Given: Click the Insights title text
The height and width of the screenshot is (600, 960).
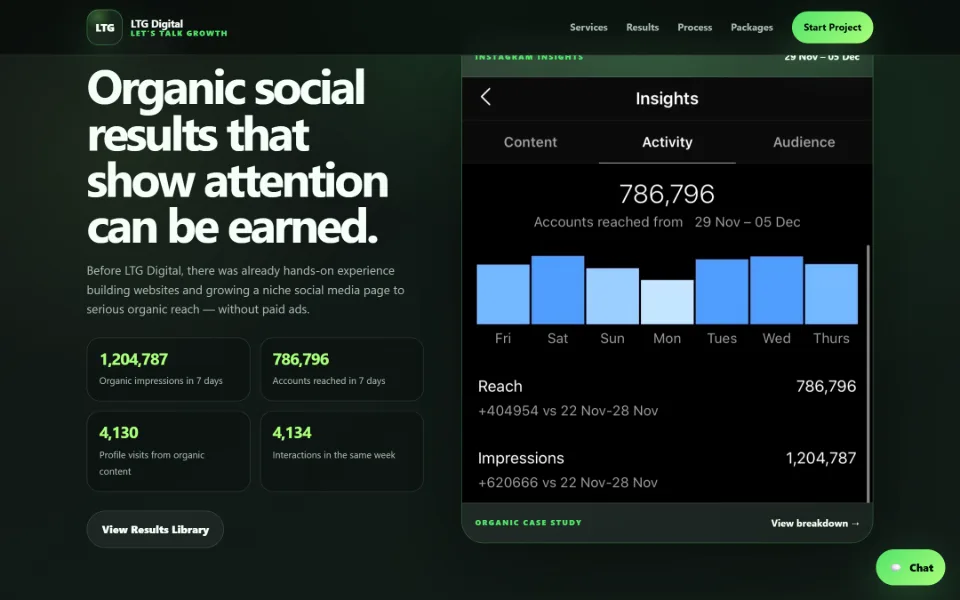Looking at the screenshot, I should [667, 99].
